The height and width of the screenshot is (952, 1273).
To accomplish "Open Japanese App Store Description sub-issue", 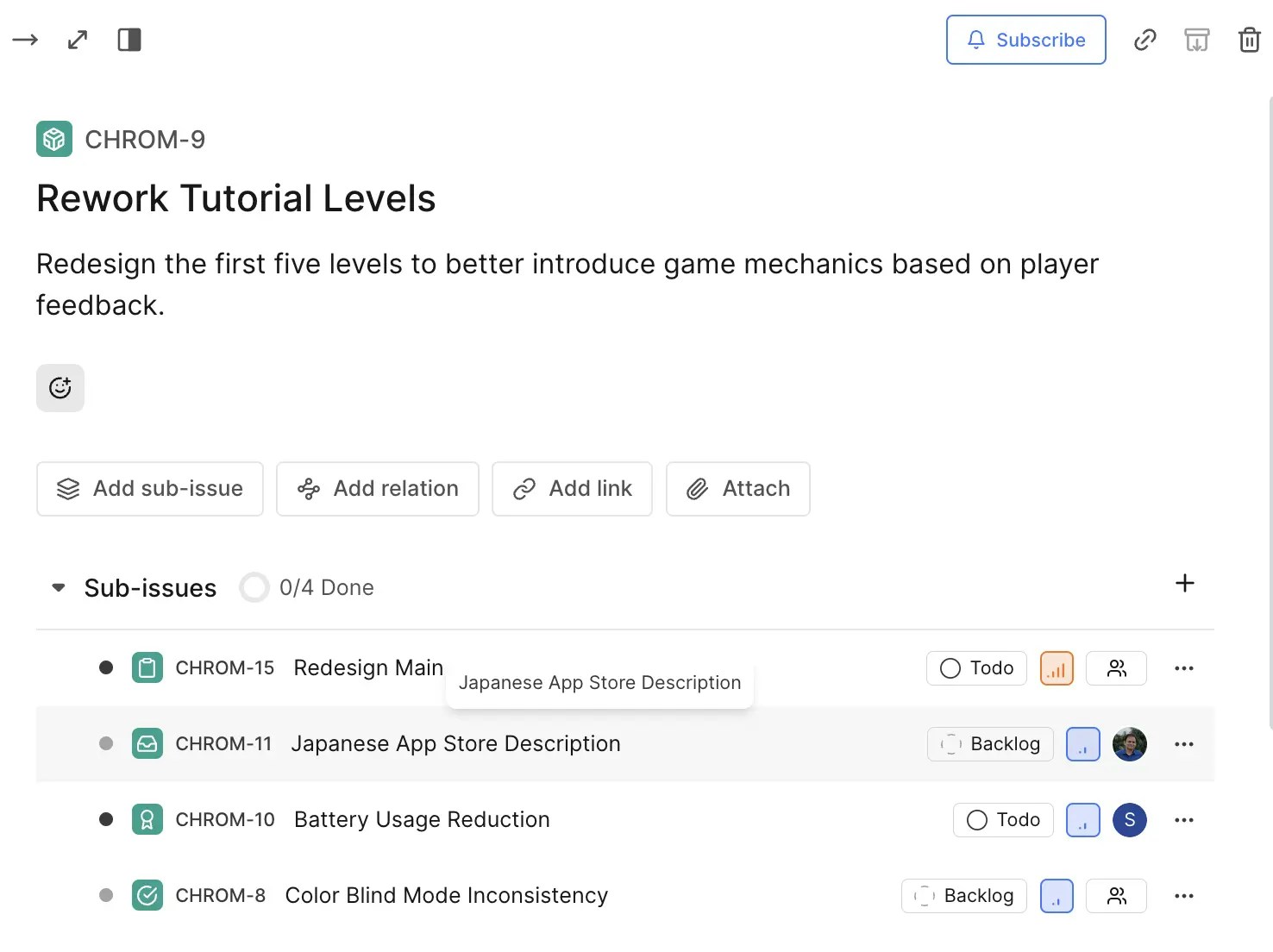I will (455, 744).
